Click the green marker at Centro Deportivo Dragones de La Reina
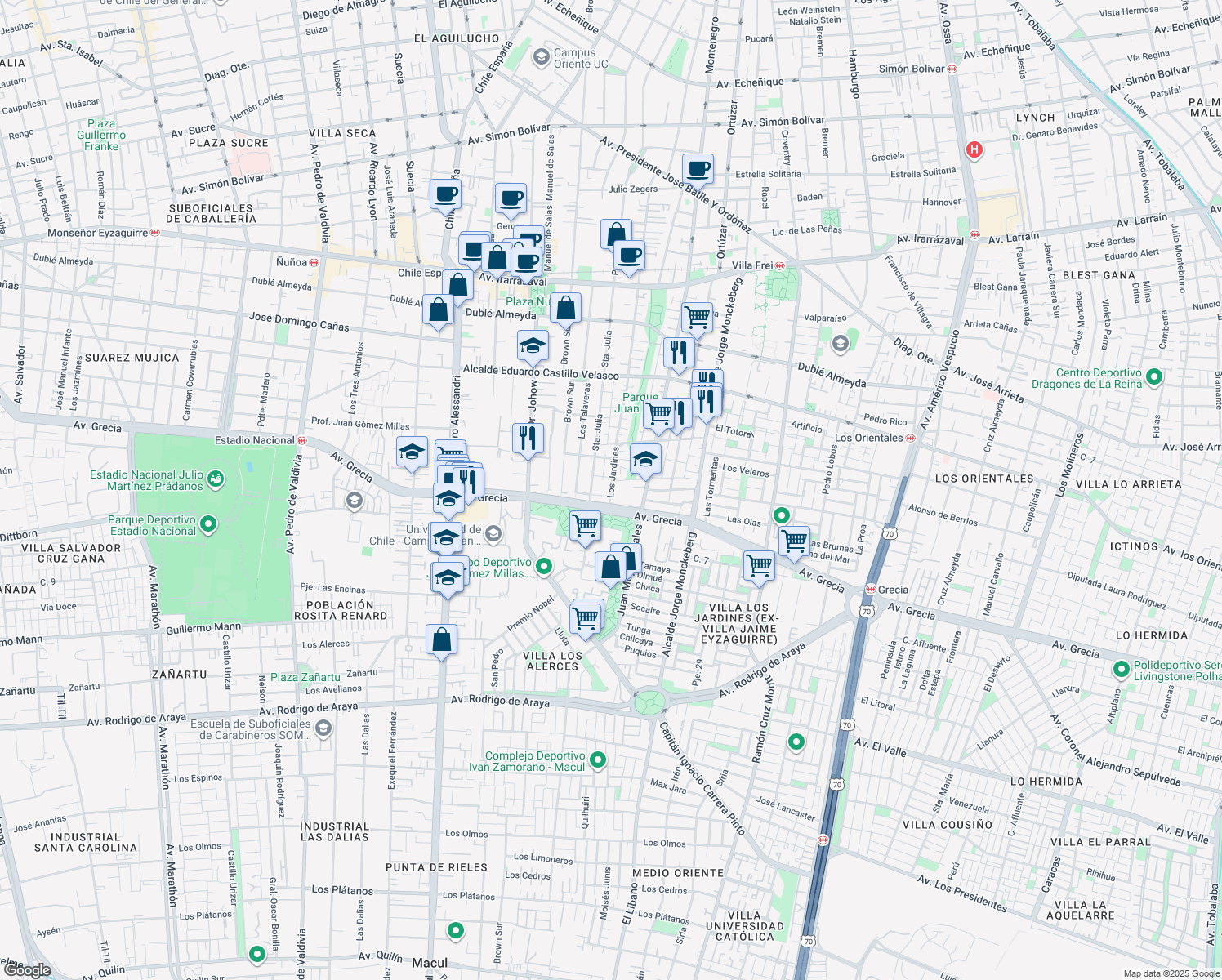The width and height of the screenshot is (1222, 980). click(x=1153, y=378)
